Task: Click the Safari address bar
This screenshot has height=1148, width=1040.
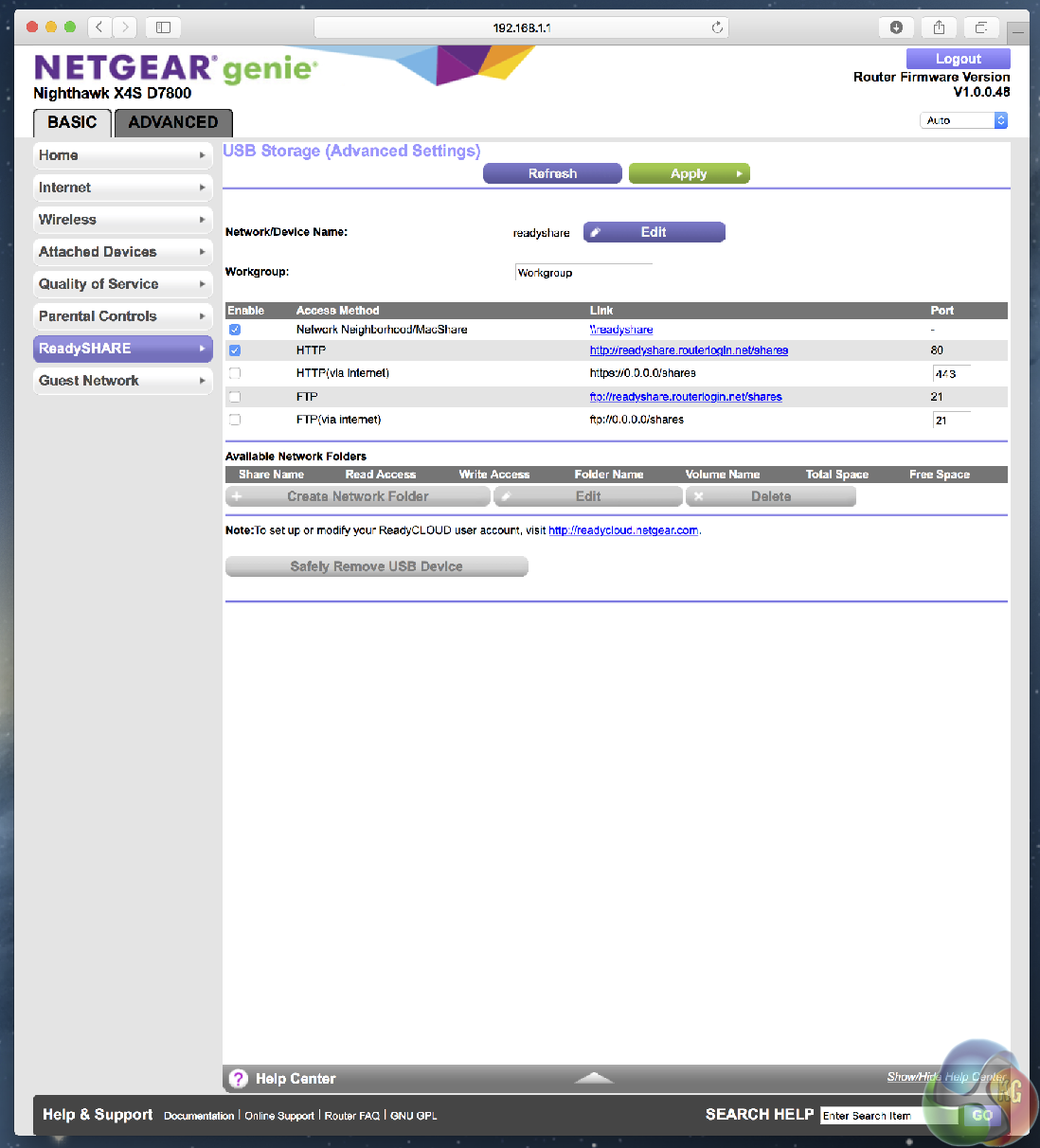Action: pos(521,27)
